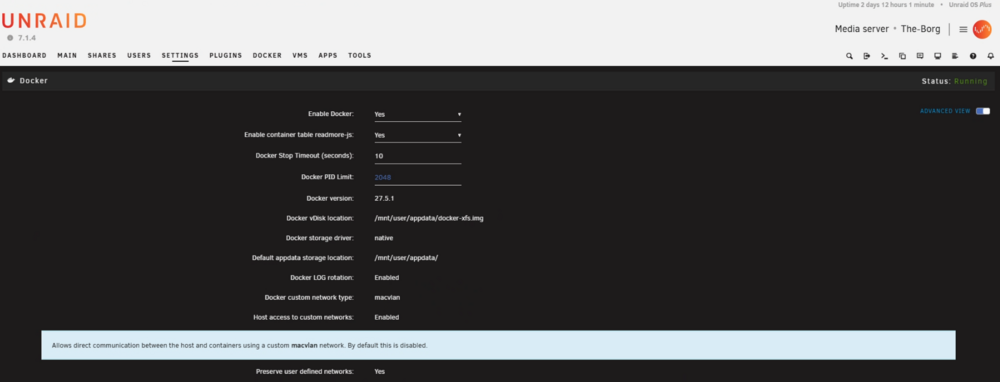Open the file manager icon

902,56
